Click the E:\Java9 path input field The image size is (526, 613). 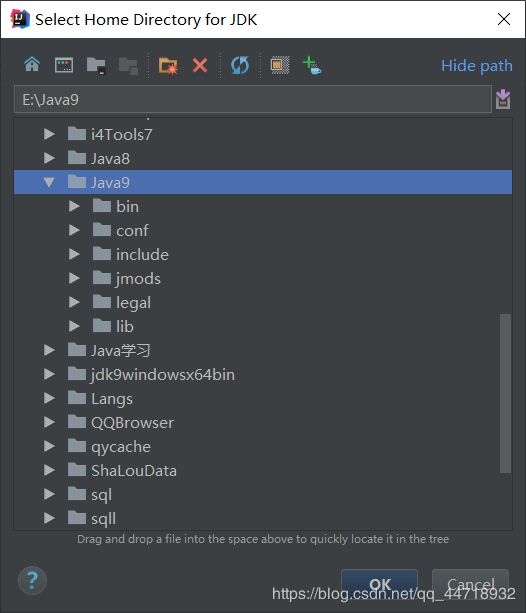[253, 99]
